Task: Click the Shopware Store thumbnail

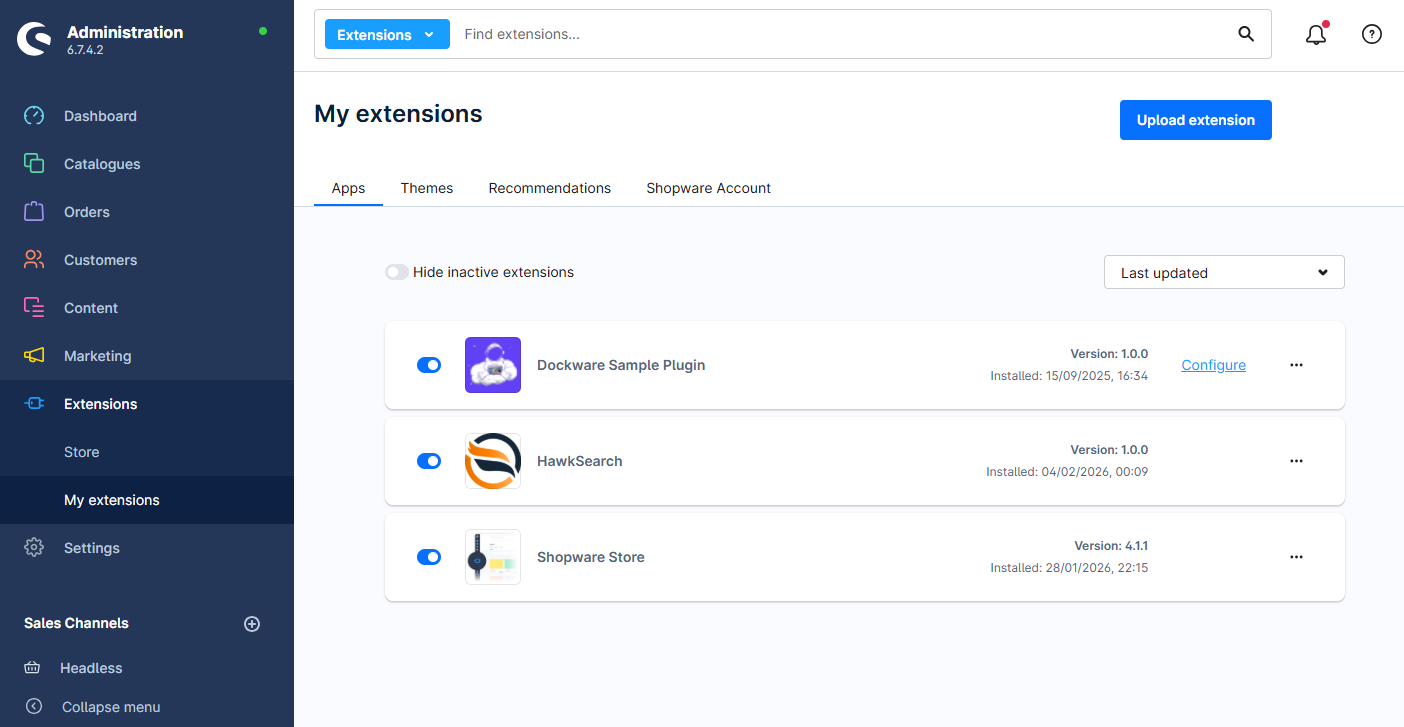Action: tap(493, 557)
